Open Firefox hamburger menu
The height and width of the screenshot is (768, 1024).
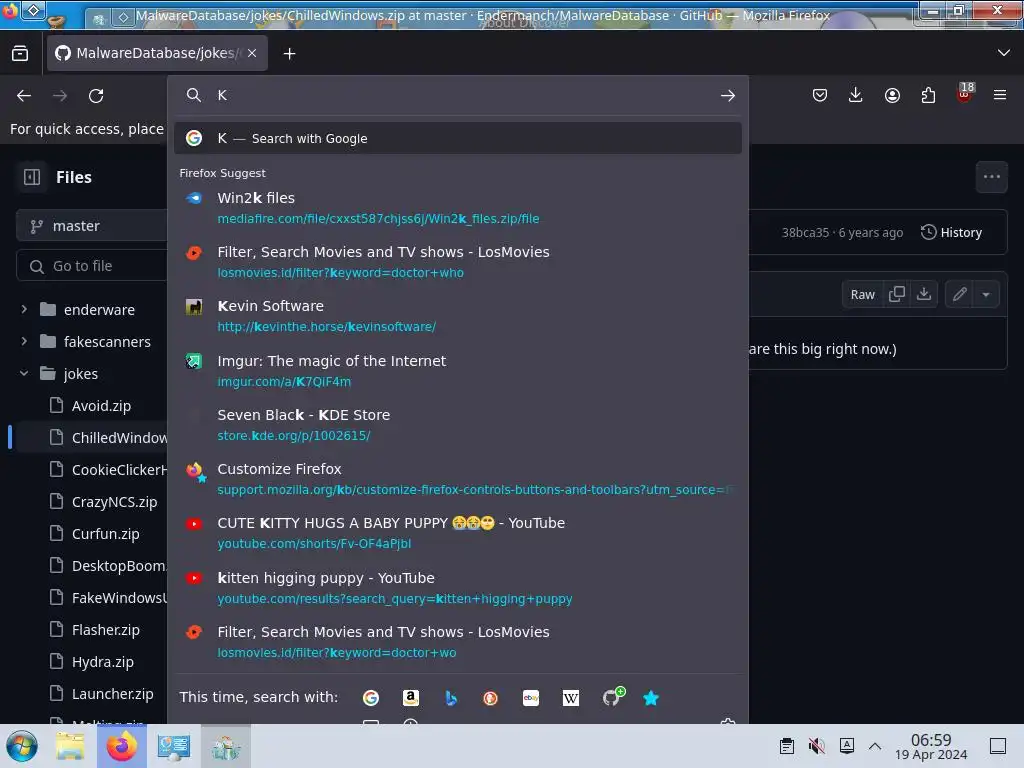tap(1000, 95)
